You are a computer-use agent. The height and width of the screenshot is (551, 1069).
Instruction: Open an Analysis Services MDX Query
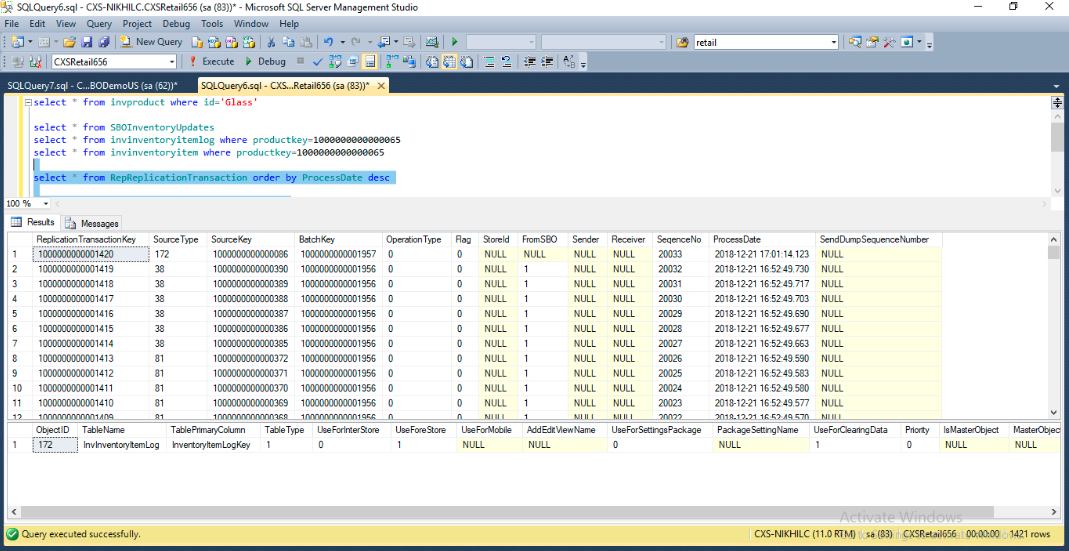point(214,42)
